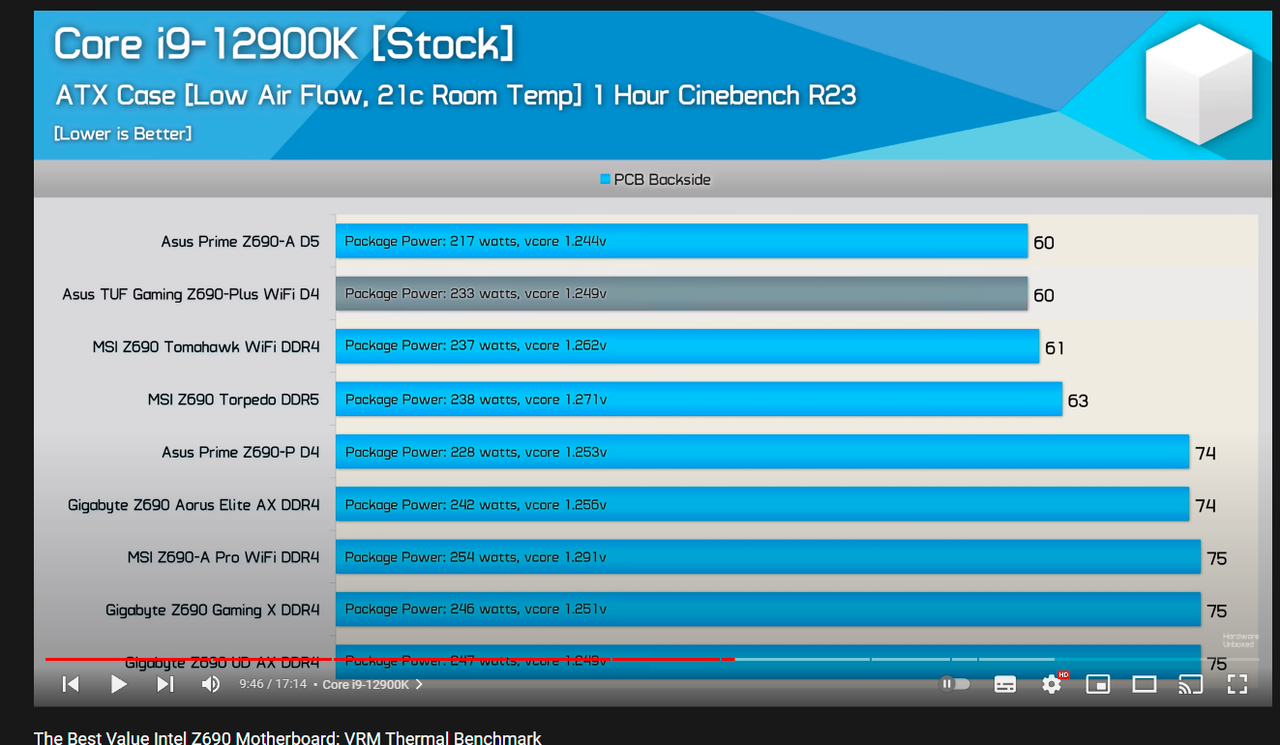Click the 61 value on Tomahawk bar
Viewport: 1280px width, 745px height.
[x=1055, y=347]
